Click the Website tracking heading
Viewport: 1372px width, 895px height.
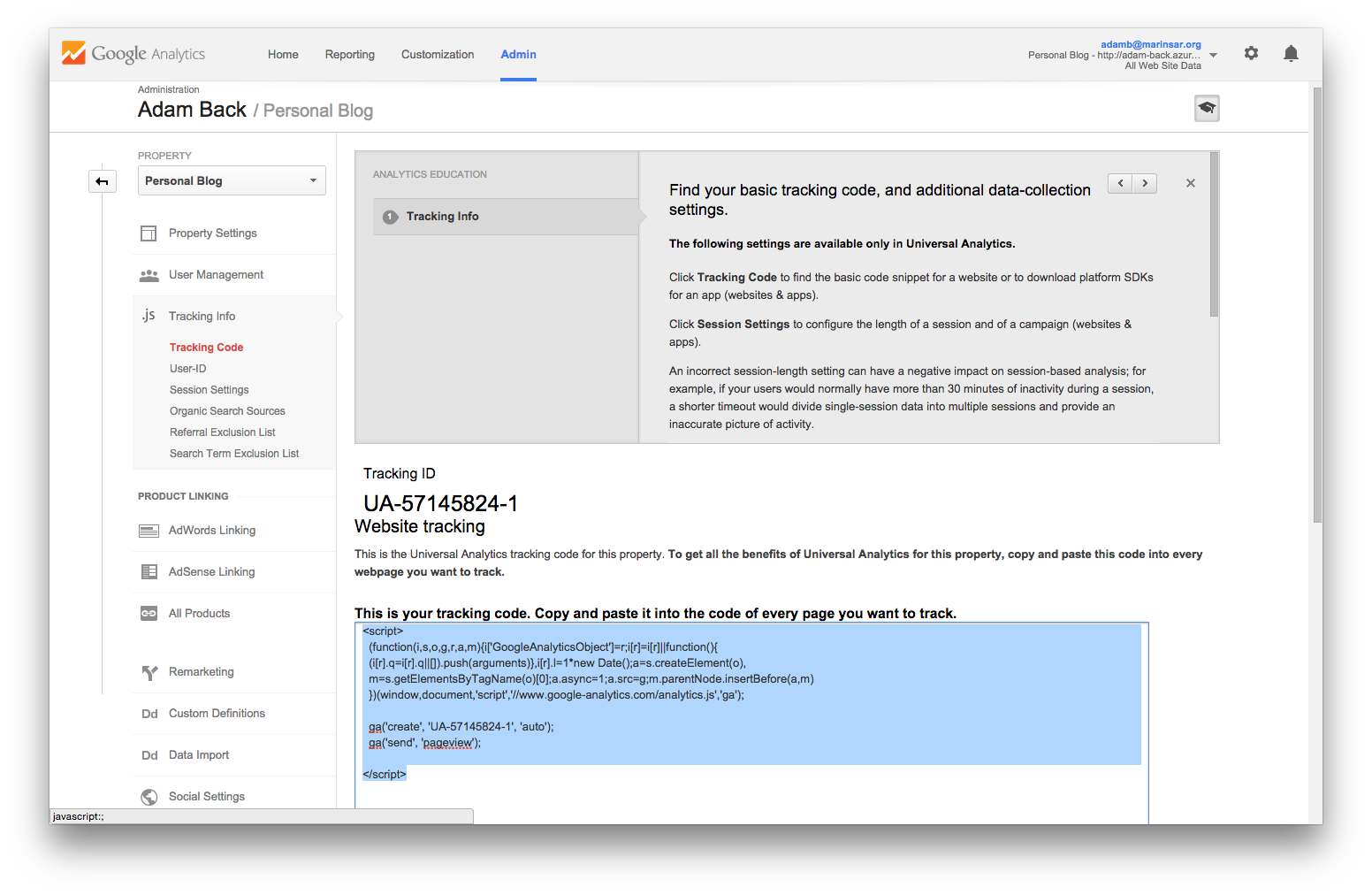[420, 526]
